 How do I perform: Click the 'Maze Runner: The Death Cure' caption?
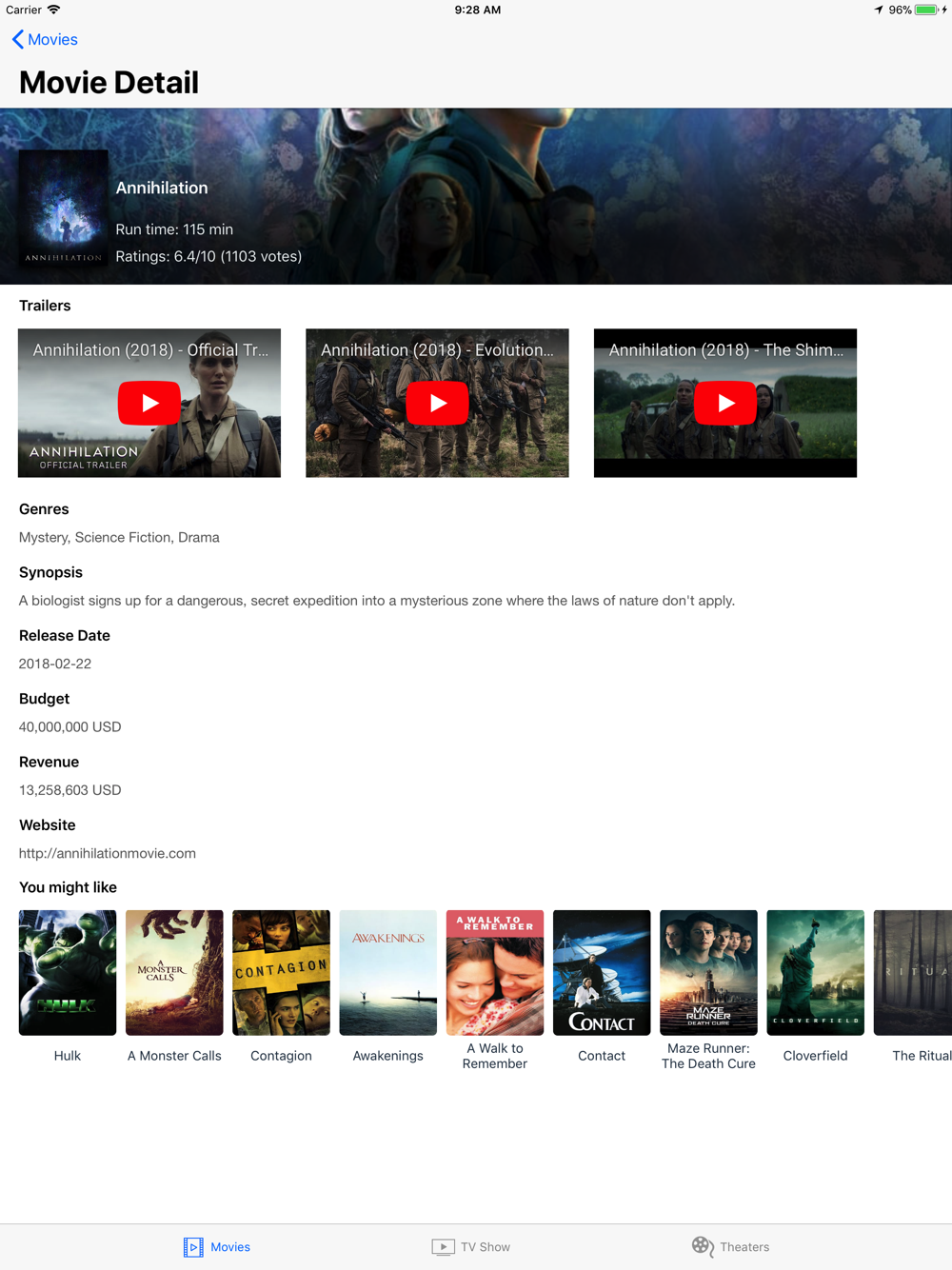[708, 1056]
